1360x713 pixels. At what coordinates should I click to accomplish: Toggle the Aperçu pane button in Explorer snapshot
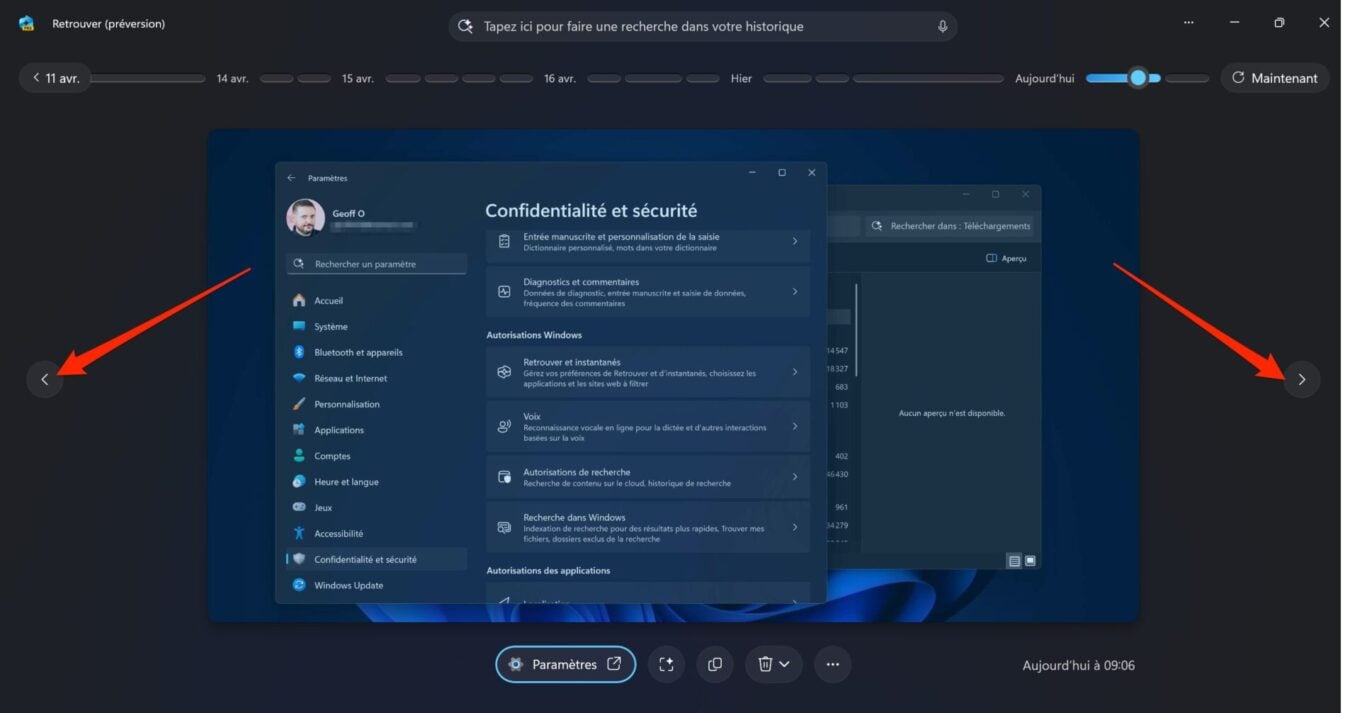(x=1006, y=258)
